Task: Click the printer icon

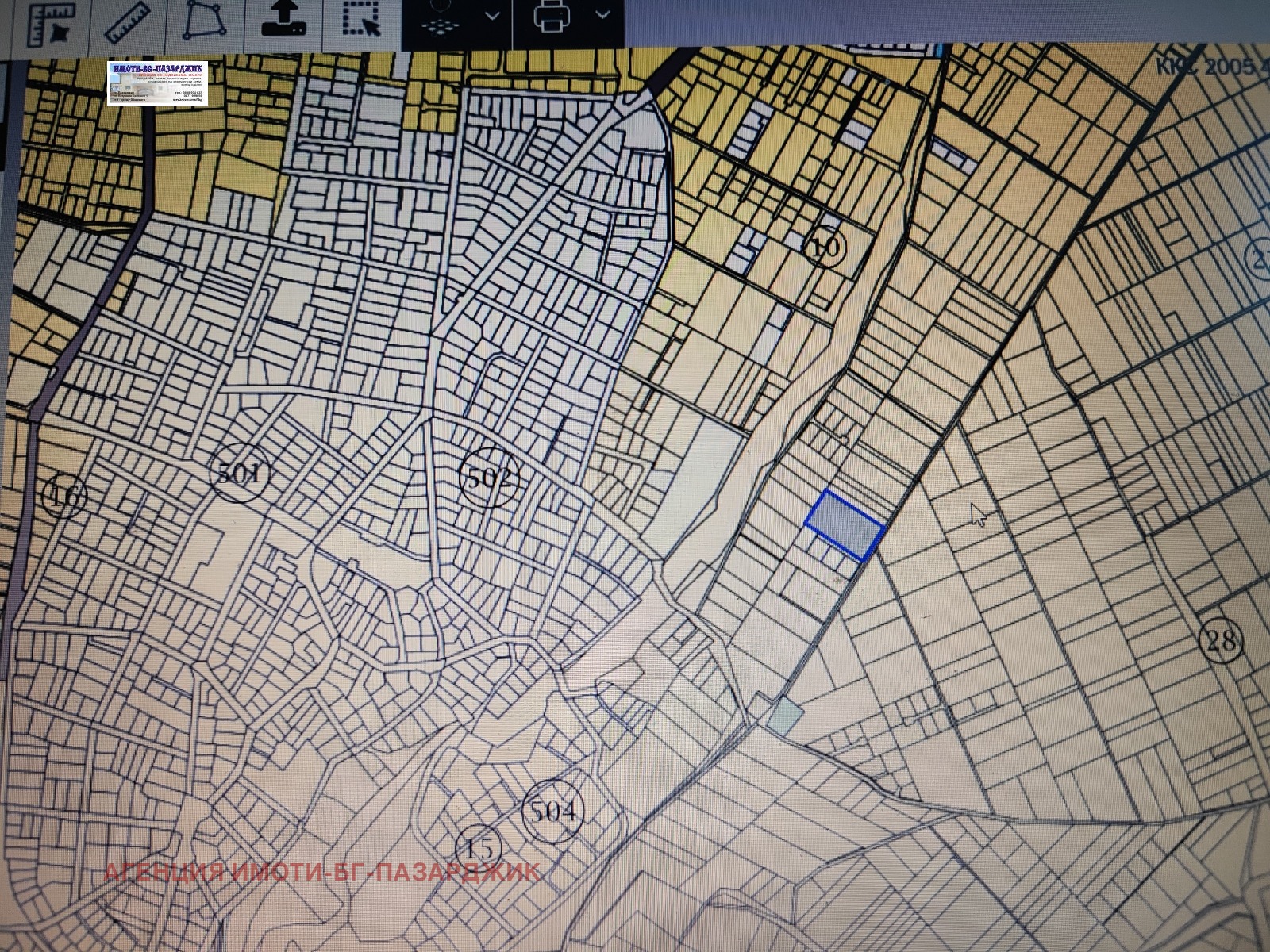Action: (553, 19)
